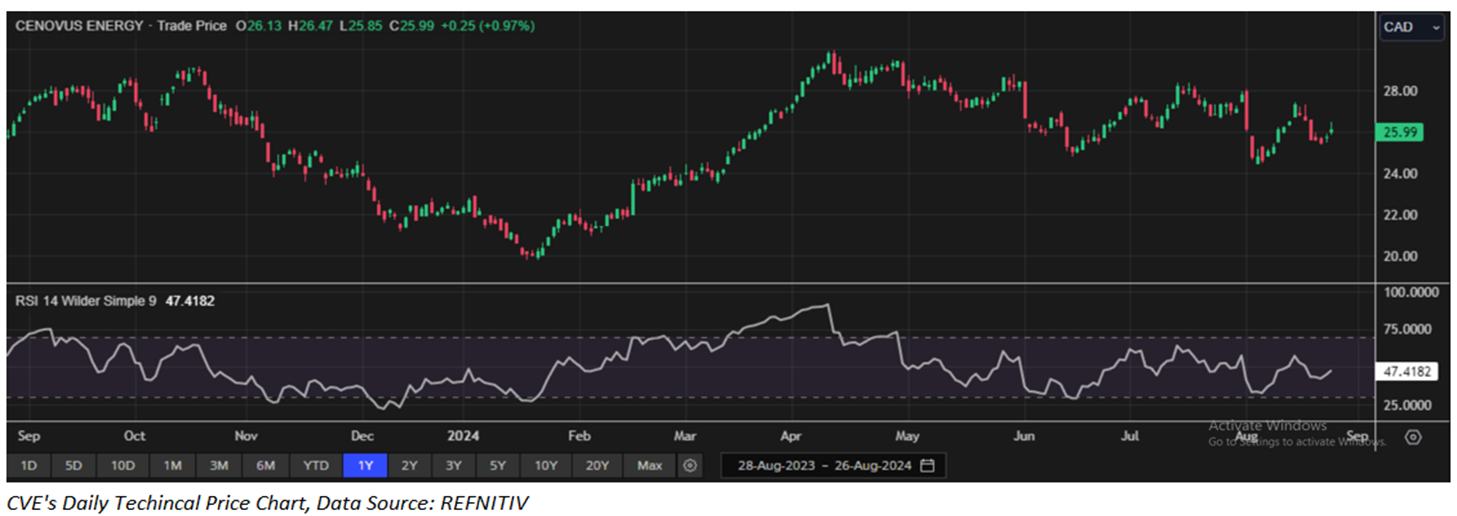Click the 47.4182 RSI axis value label
The image size is (1457, 516).
[1408, 371]
